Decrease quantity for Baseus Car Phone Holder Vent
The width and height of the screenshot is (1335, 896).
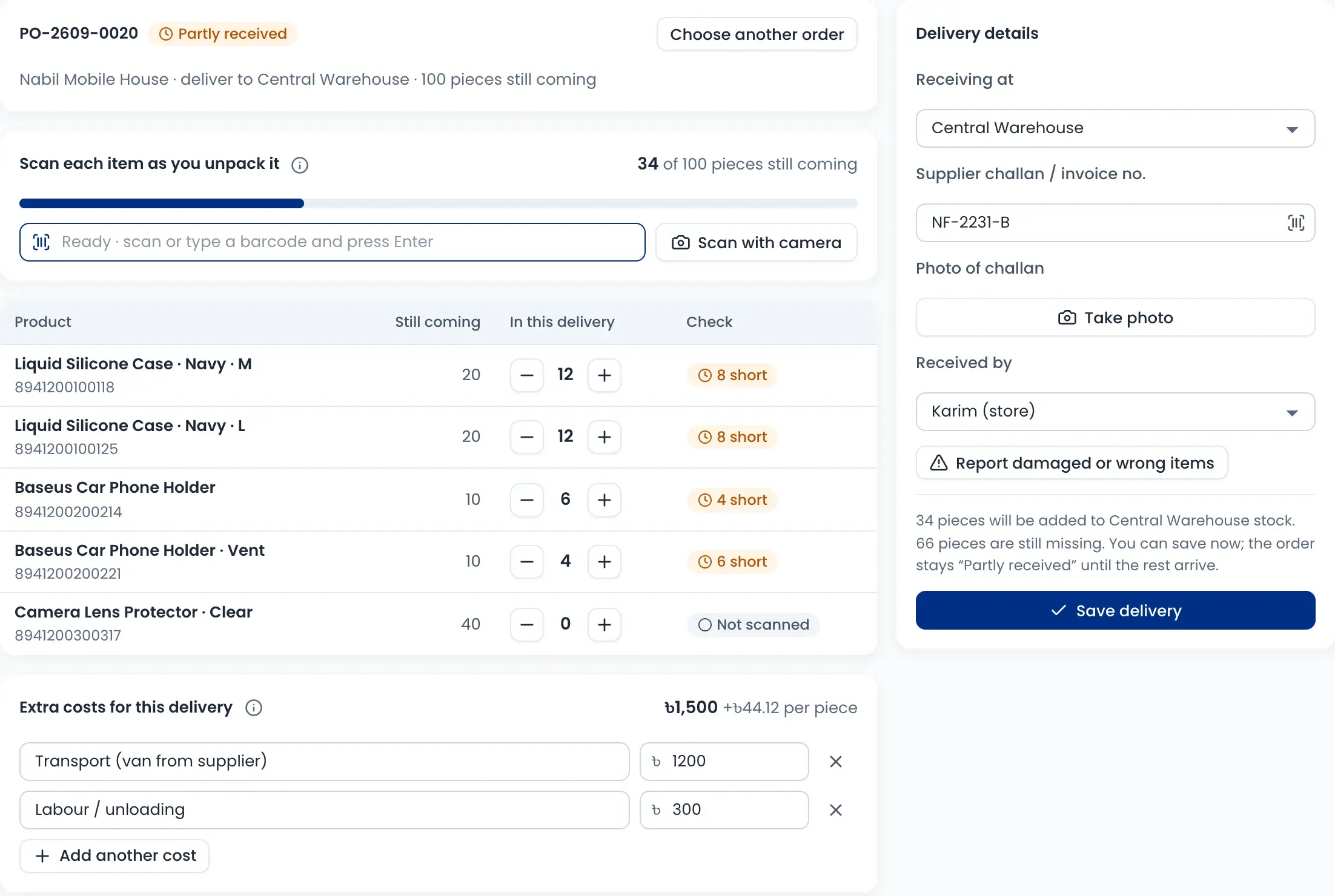click(527, 562)
